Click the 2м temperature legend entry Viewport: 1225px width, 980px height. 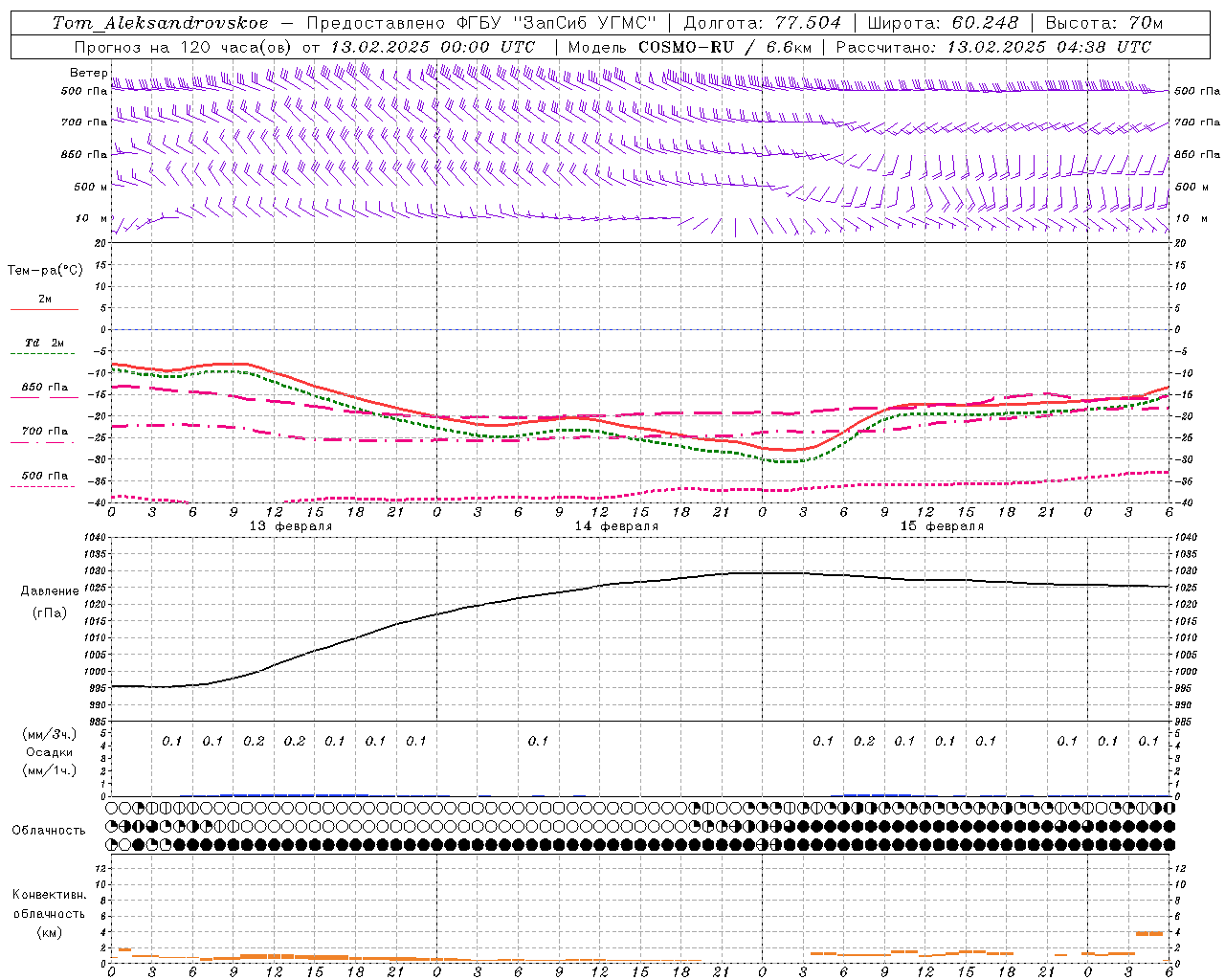(x=45, y=300)
